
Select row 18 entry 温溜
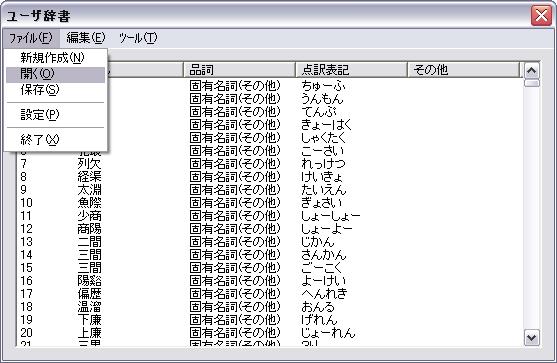[x=89, y=307]
